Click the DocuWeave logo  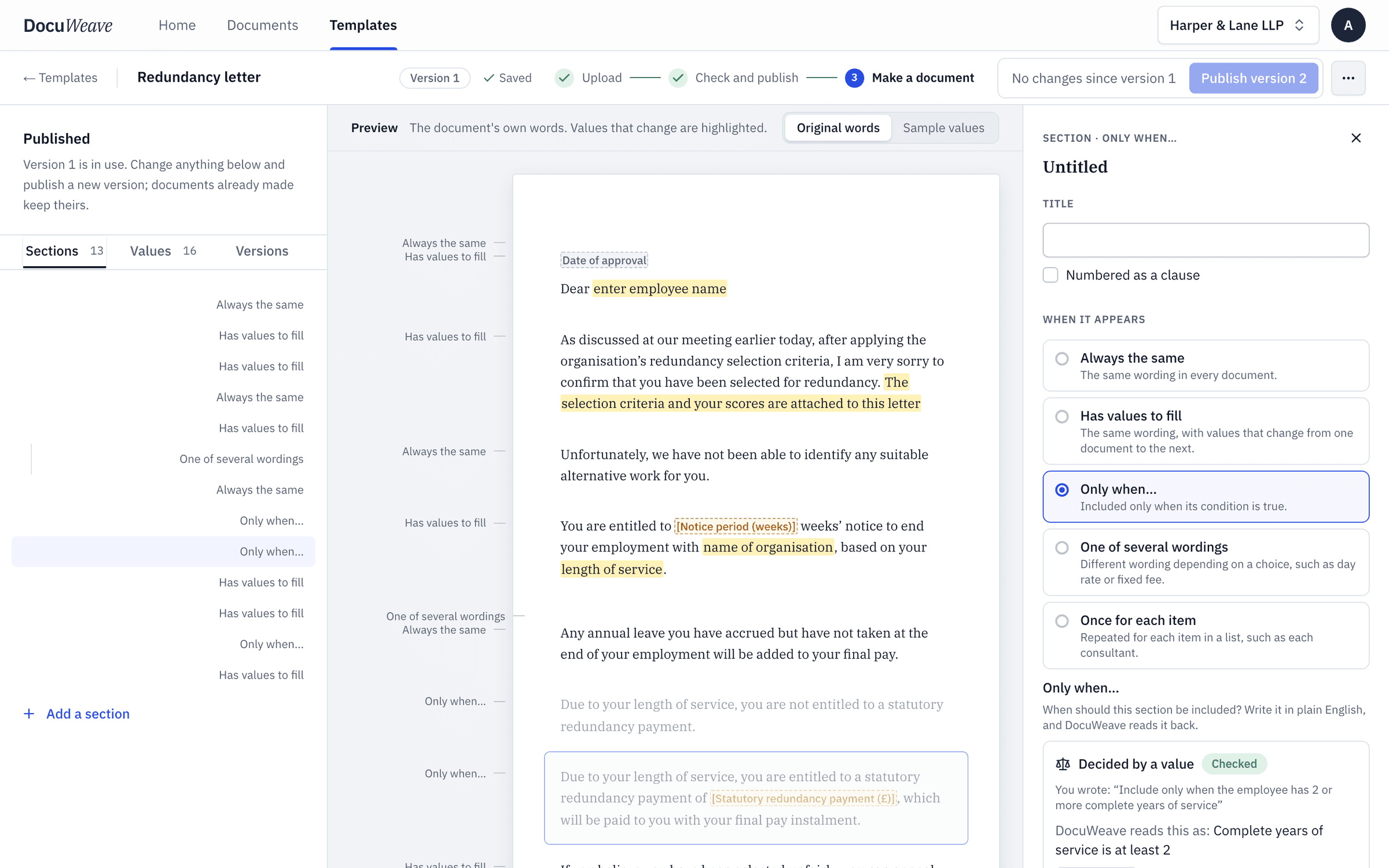tap(68, 25)
